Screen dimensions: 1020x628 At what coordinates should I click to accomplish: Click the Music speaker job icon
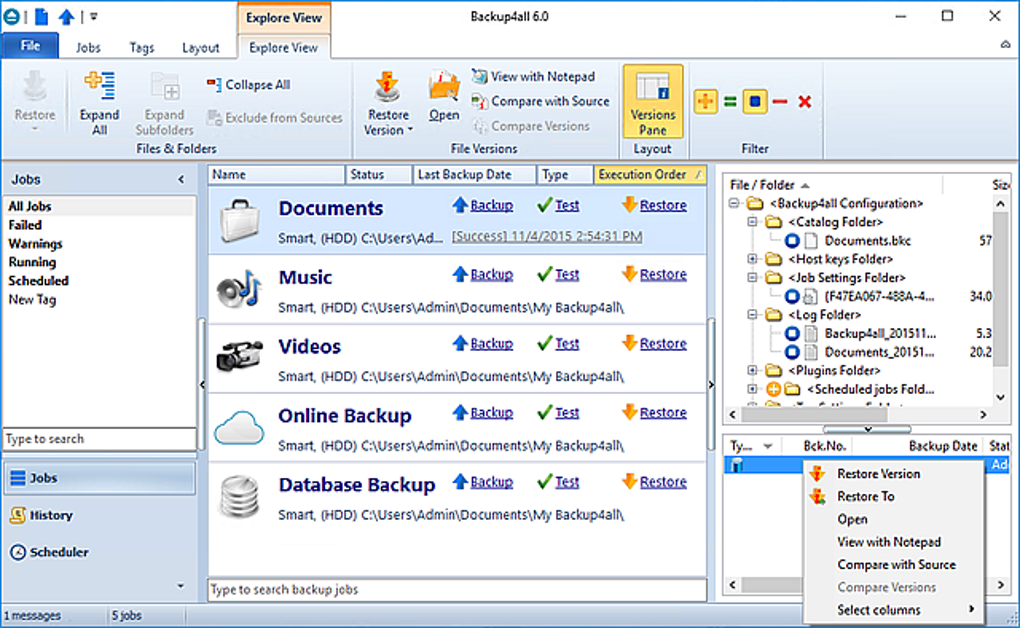[x=239, y=290]
